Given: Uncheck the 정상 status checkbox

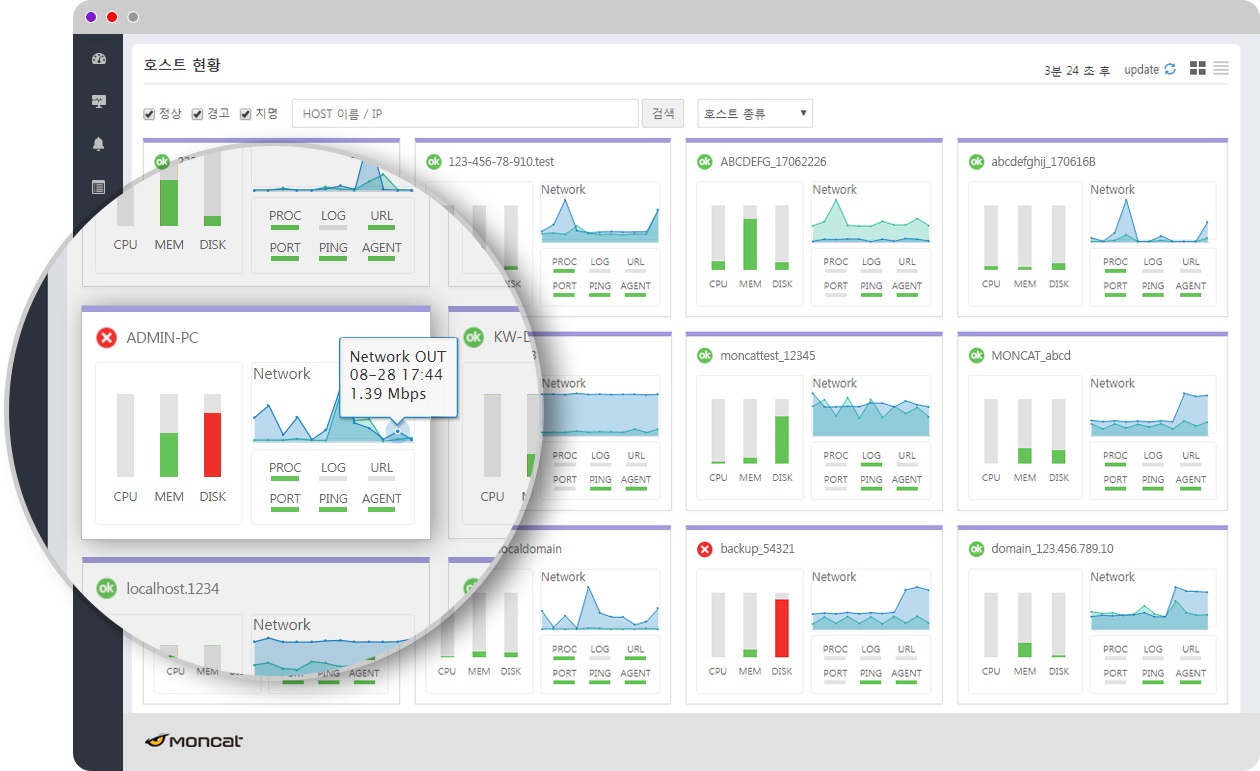Looking at the screenshot, I should pos(149,114).
